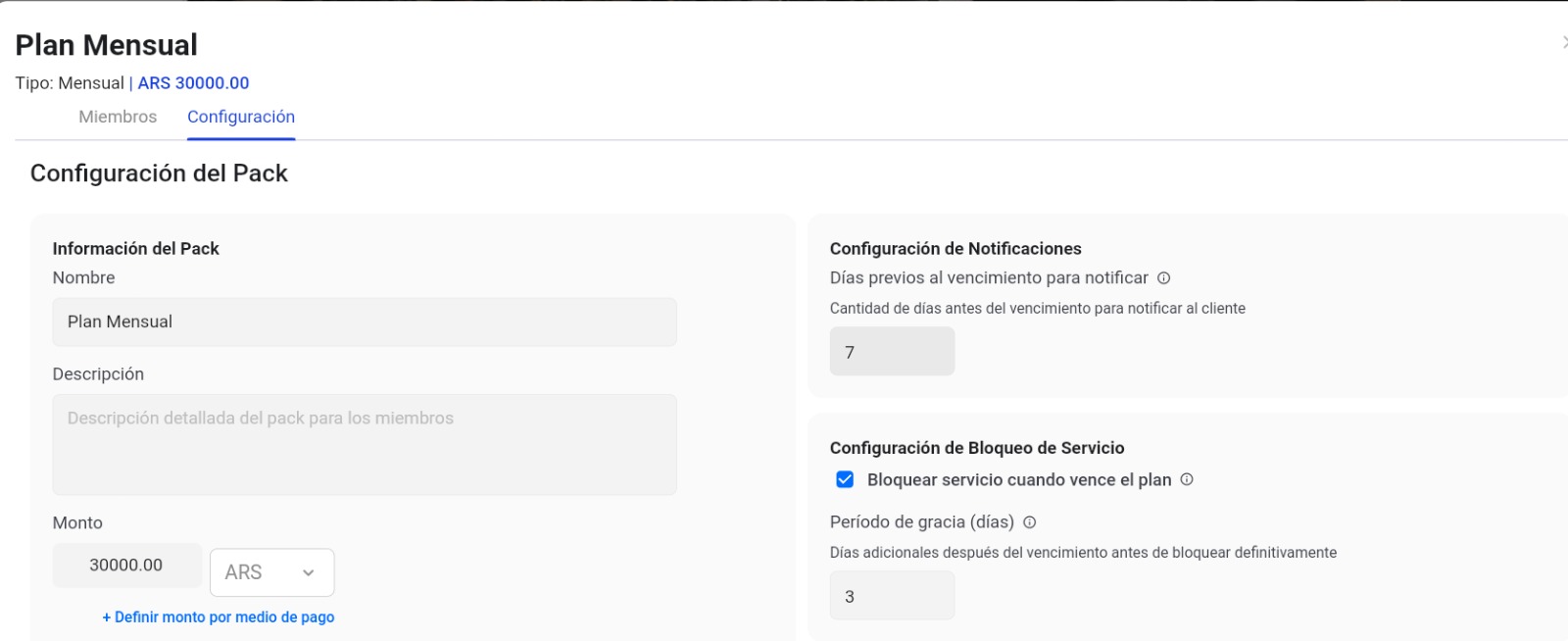Click 'Configuración de Bloqueo de Servicio' title
Viewport: 1568px width, 641px height.
point(977,448)
